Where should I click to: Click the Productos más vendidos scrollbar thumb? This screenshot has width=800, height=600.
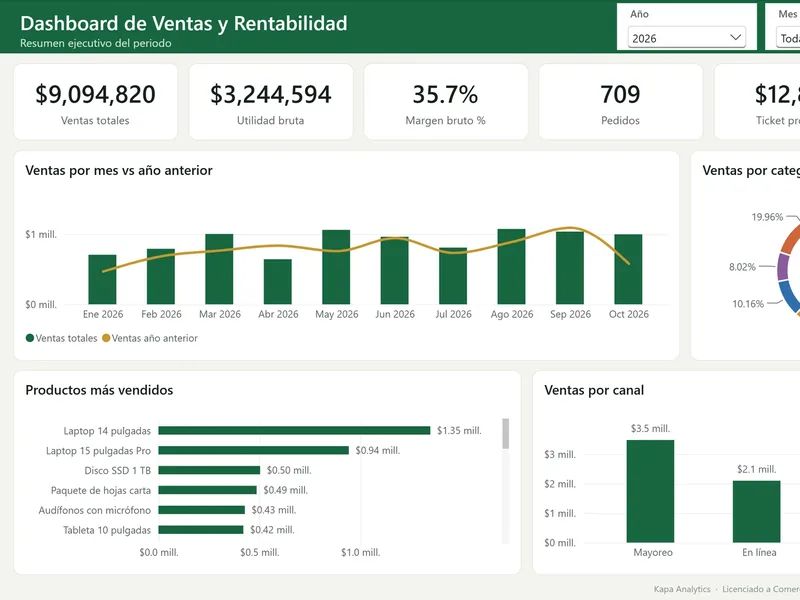click(x=506, y=434)
